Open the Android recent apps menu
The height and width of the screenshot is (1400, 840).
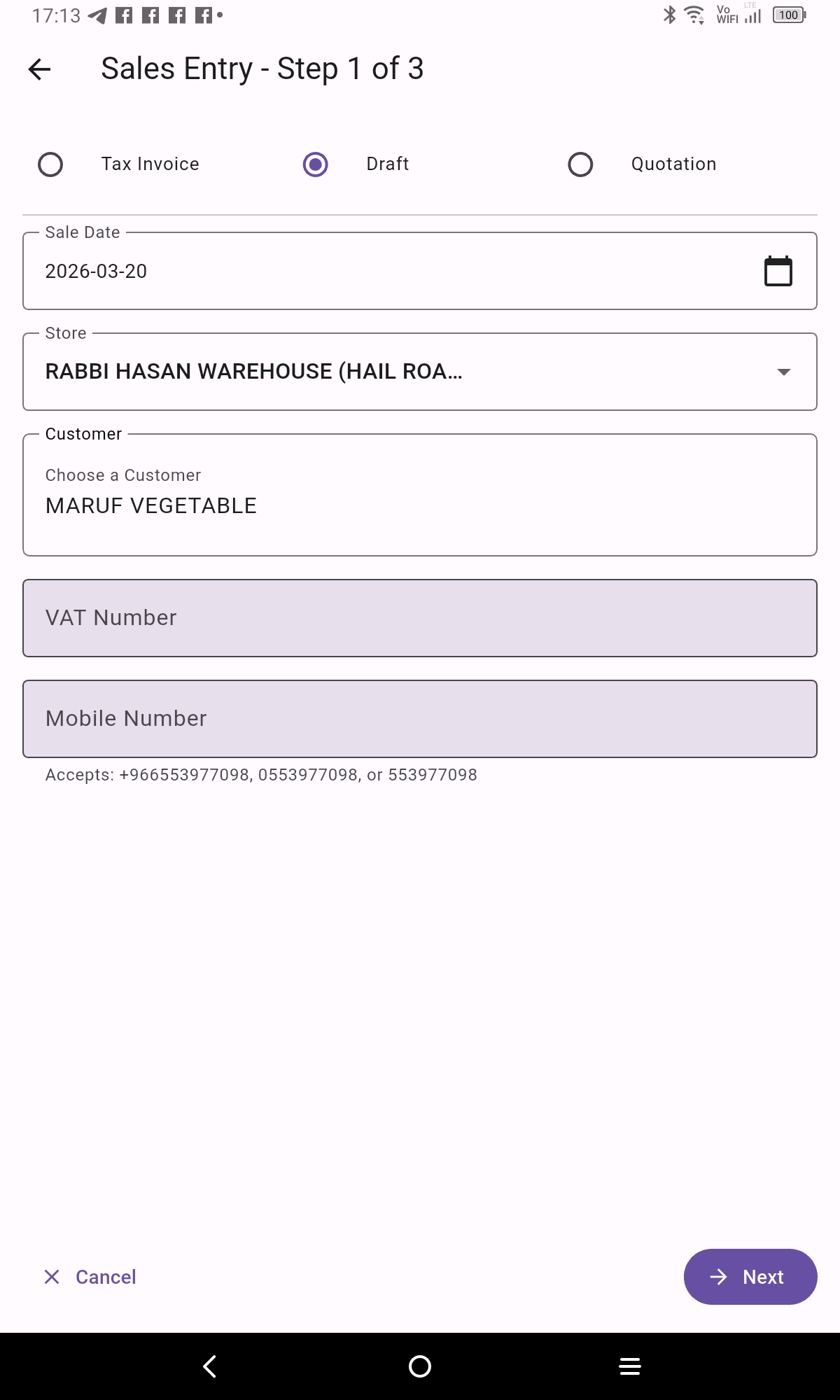pyautogui.click(x=630, y=1366)
